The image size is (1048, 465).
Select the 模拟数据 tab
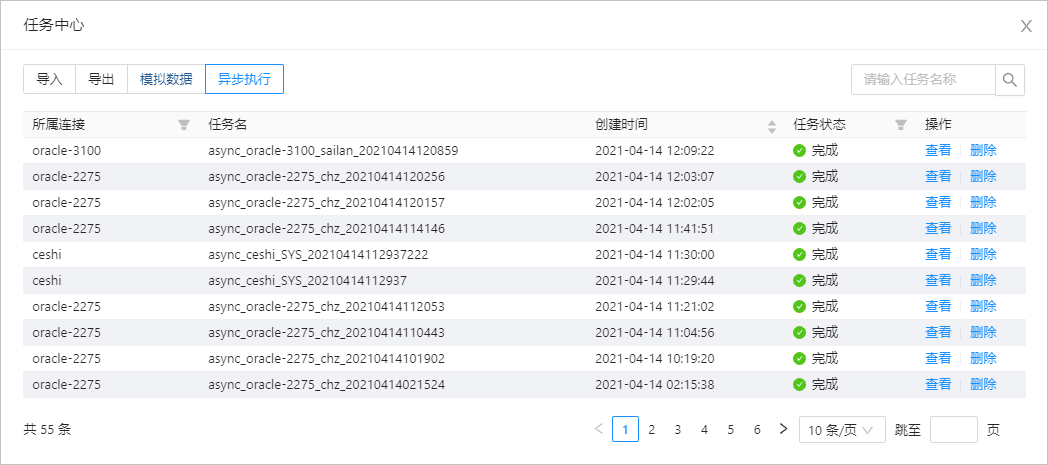click(x=166, y=79)
